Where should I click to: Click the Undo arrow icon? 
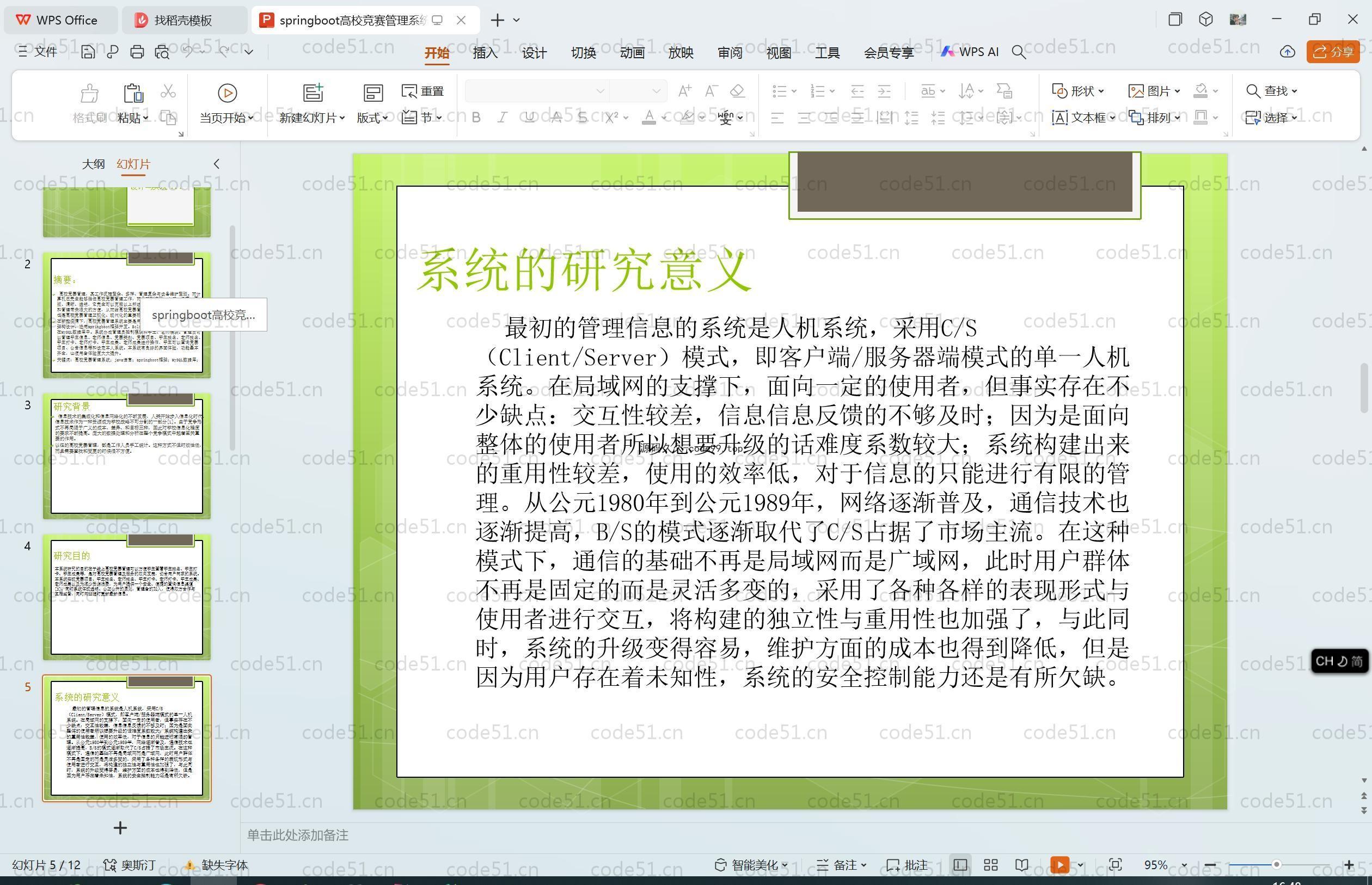pyautogui.click(x=188, y=52)
